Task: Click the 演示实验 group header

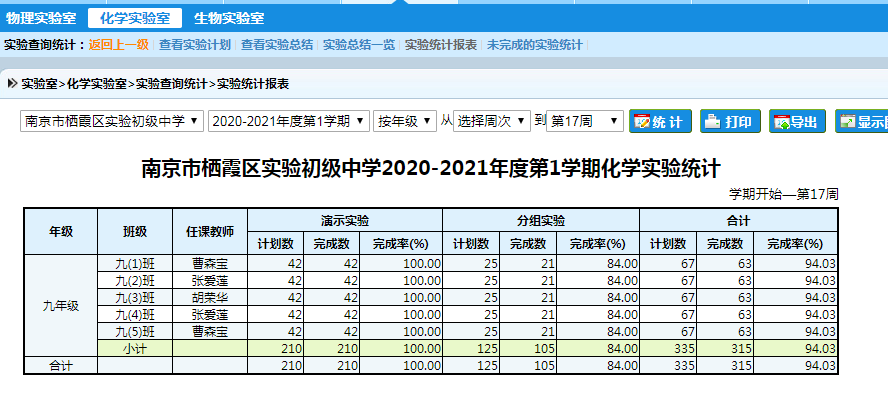Action: 345,220
